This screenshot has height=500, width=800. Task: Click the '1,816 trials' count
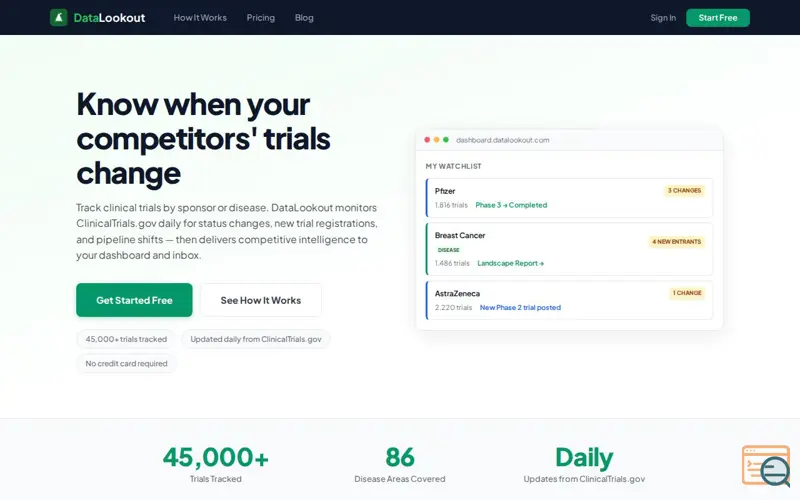(x=451, y=205)
